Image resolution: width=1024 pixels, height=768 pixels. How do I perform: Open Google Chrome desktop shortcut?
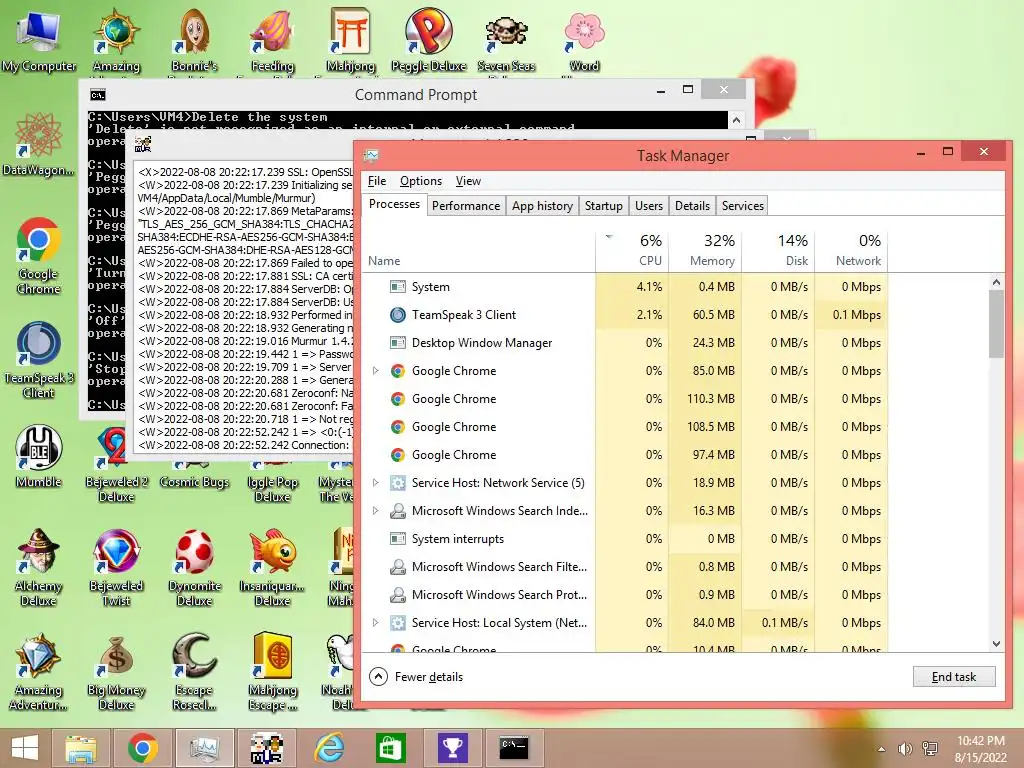pos(38,255)
